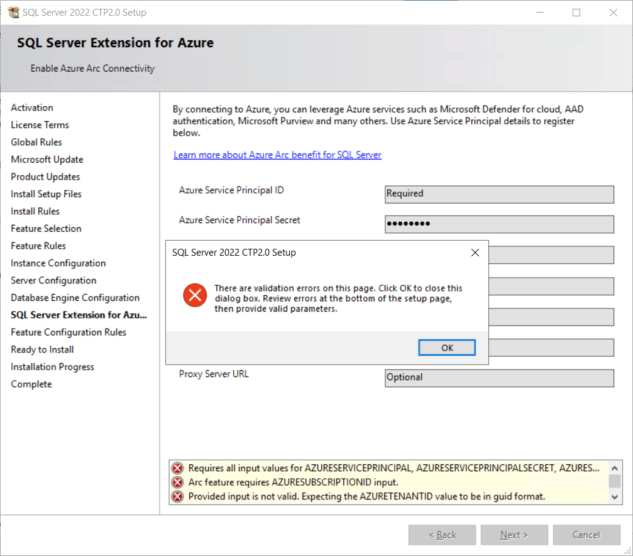Click the 'Enable Azure Arc Connectivity' subtitle
The height and width of the screenshot is (556, 633).
click(92, 69)
